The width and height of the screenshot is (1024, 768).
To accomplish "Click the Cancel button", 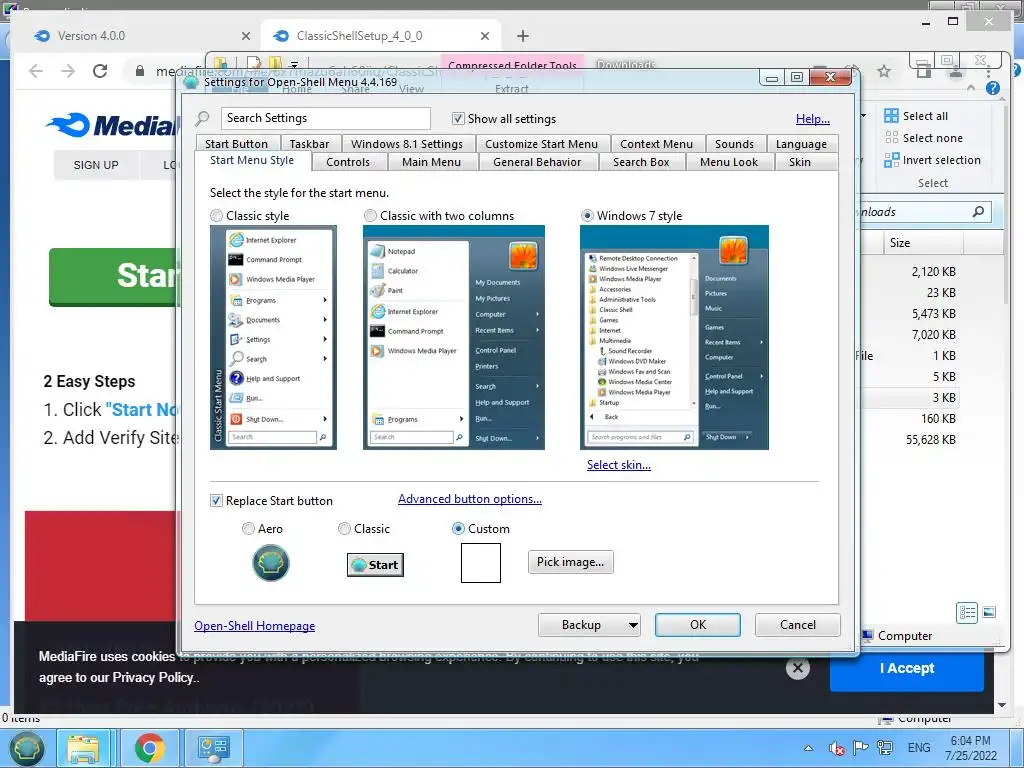I will [797, 625].
